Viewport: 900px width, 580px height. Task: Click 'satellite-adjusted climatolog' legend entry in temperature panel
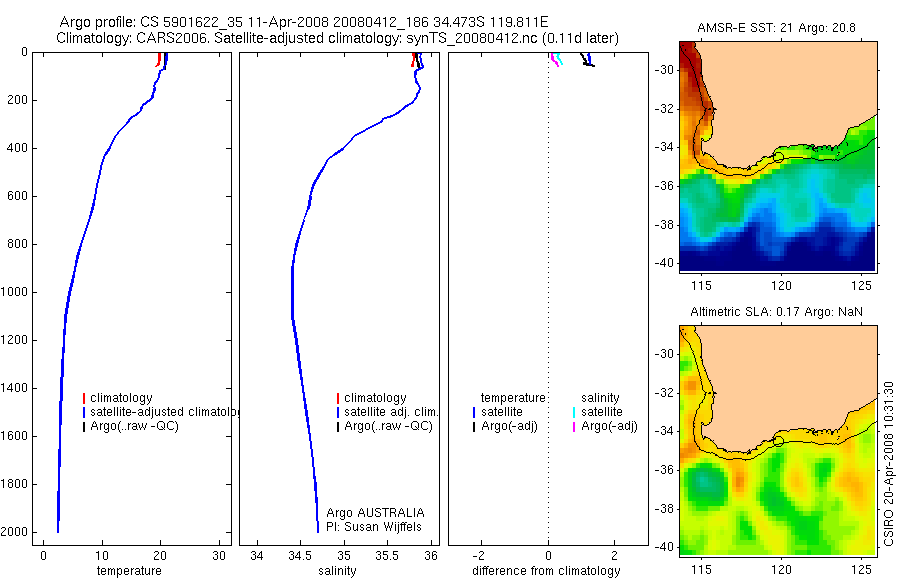165,412
